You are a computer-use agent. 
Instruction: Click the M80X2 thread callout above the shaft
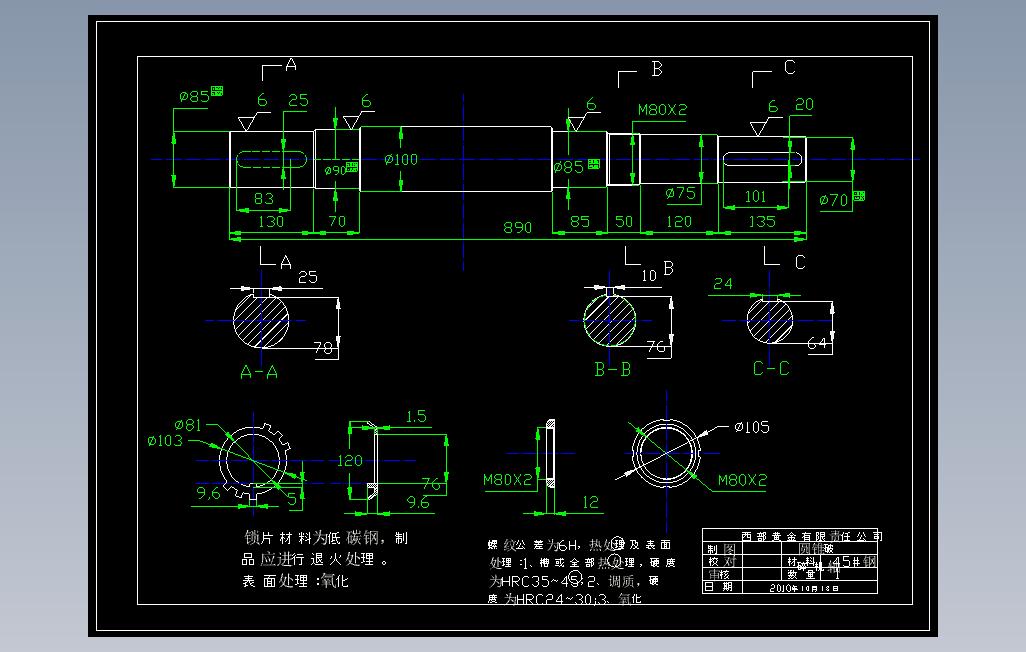click(662, 109)
